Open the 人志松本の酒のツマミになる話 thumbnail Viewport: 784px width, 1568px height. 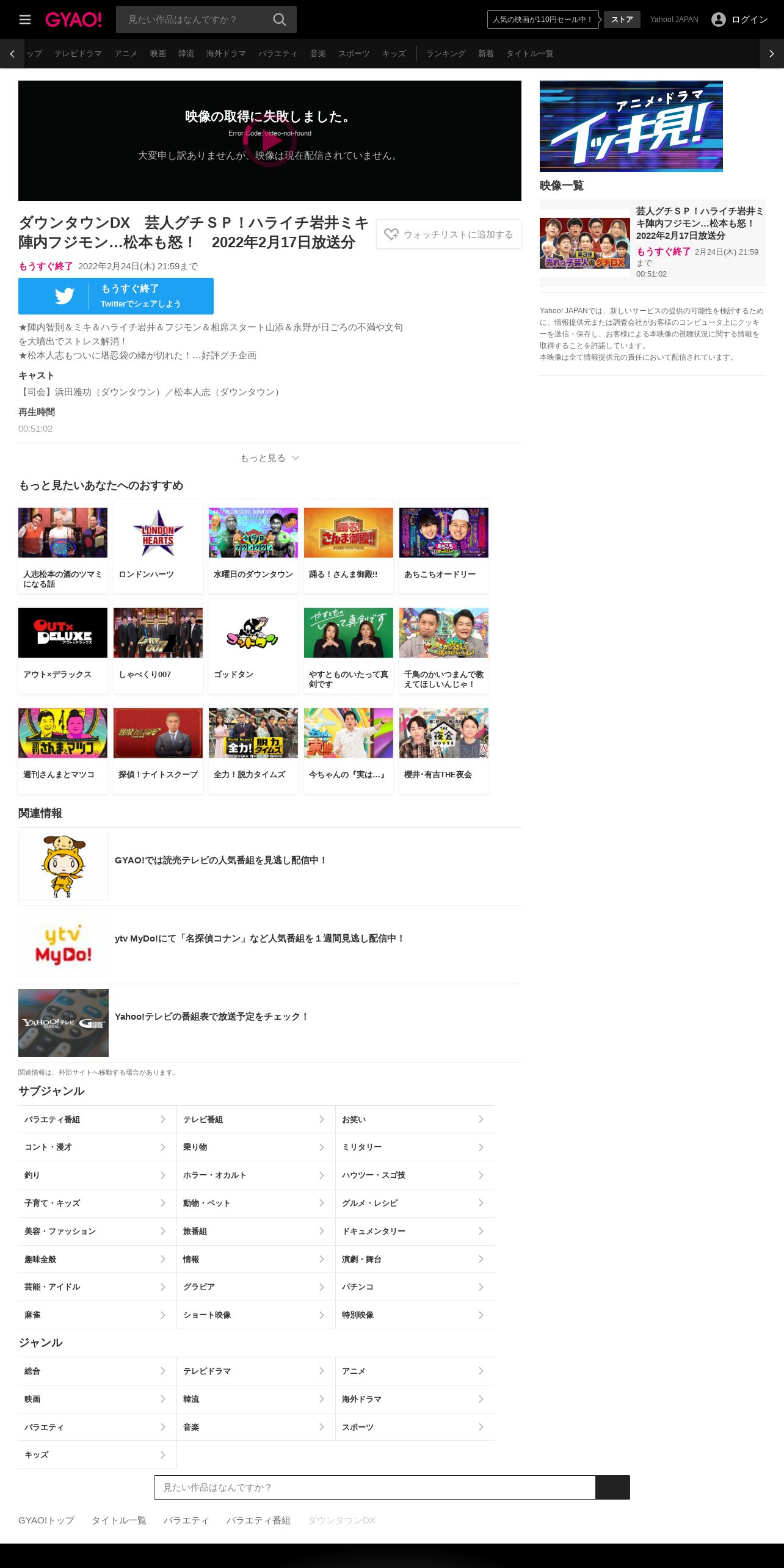(63, 532)
